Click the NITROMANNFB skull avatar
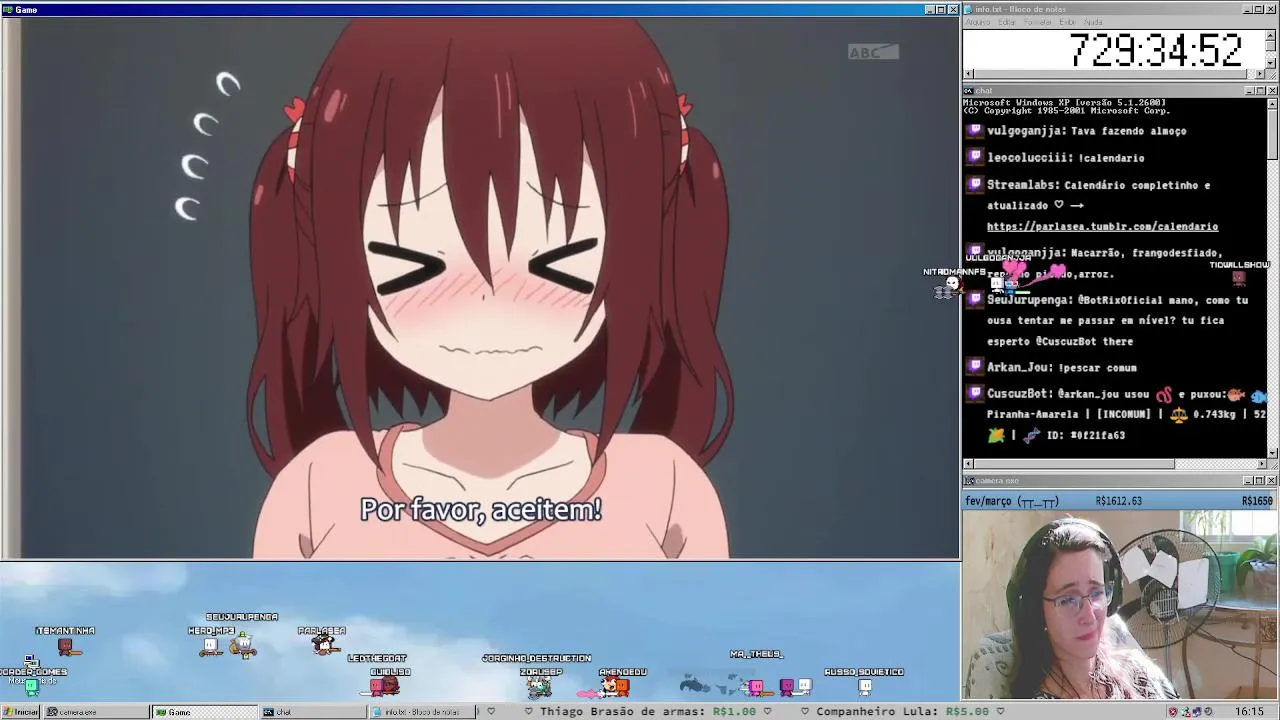Screen dimensions: 1280x720 [x=952, y=286]
